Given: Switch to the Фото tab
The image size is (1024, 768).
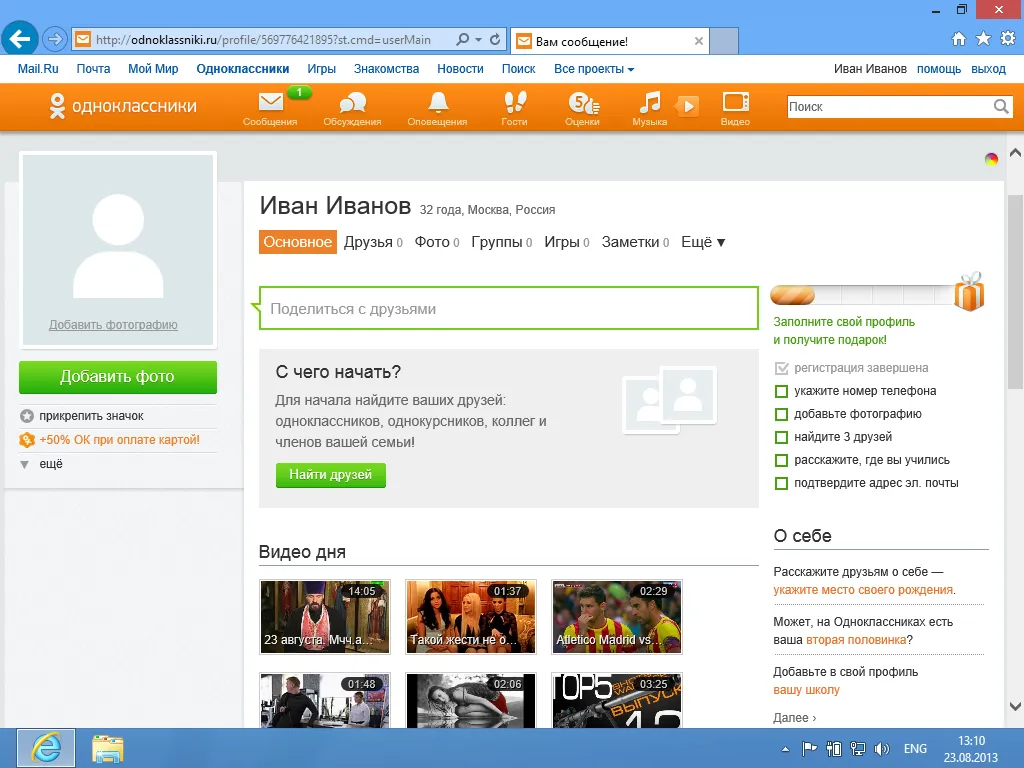Looking at the screenshot, I should tap(437, 242).
